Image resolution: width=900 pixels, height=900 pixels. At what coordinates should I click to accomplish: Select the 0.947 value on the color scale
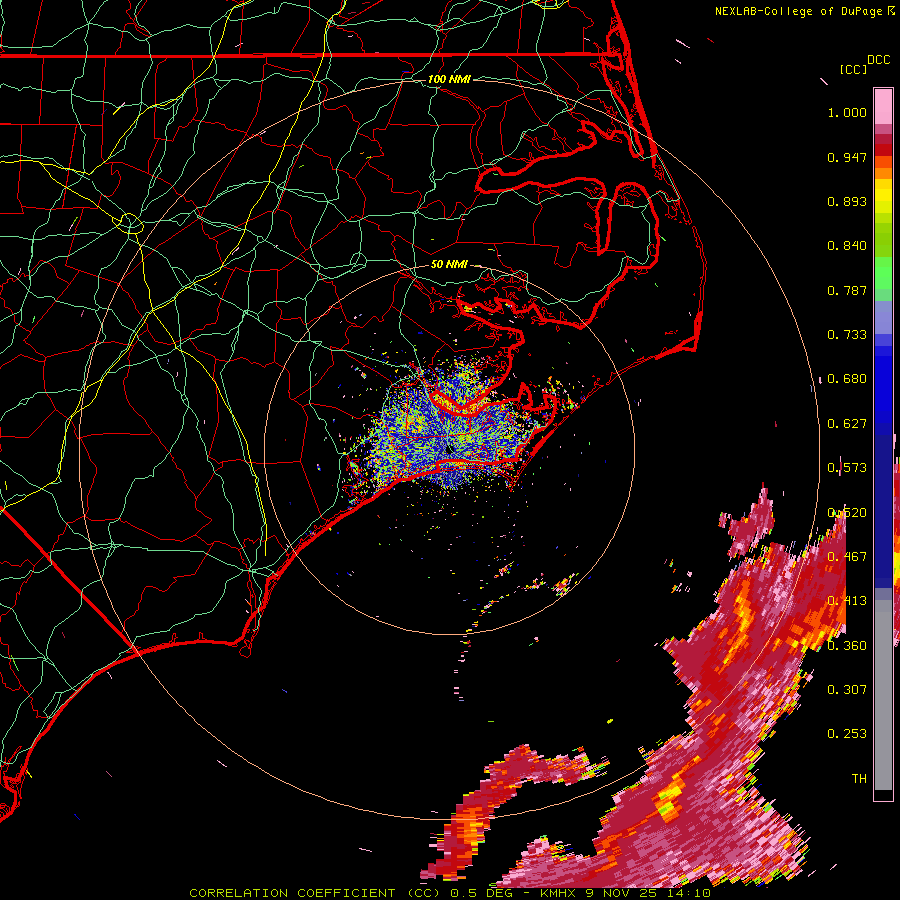(x=847, y=157)
